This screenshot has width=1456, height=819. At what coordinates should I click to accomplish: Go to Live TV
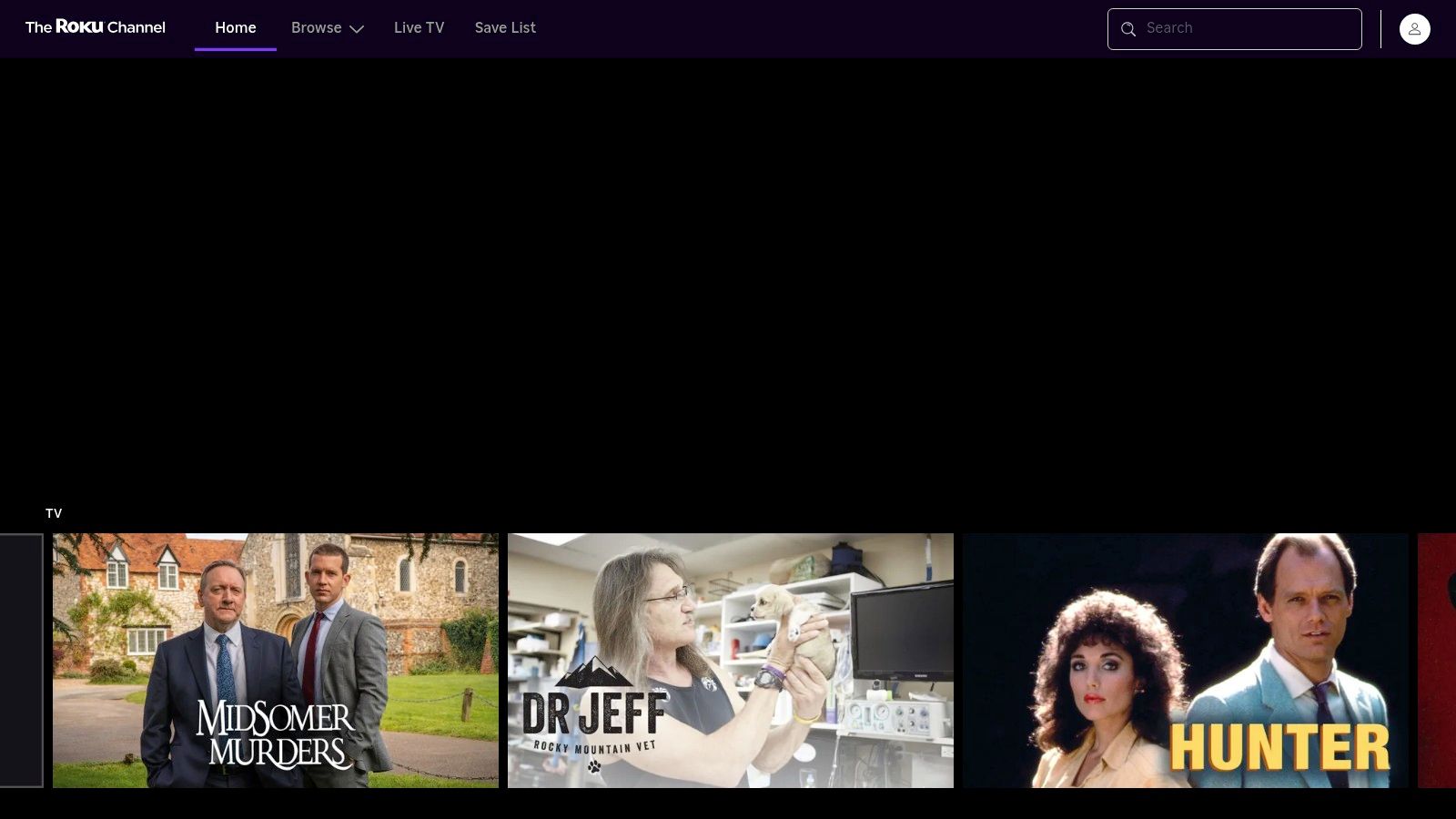point(420,28)
